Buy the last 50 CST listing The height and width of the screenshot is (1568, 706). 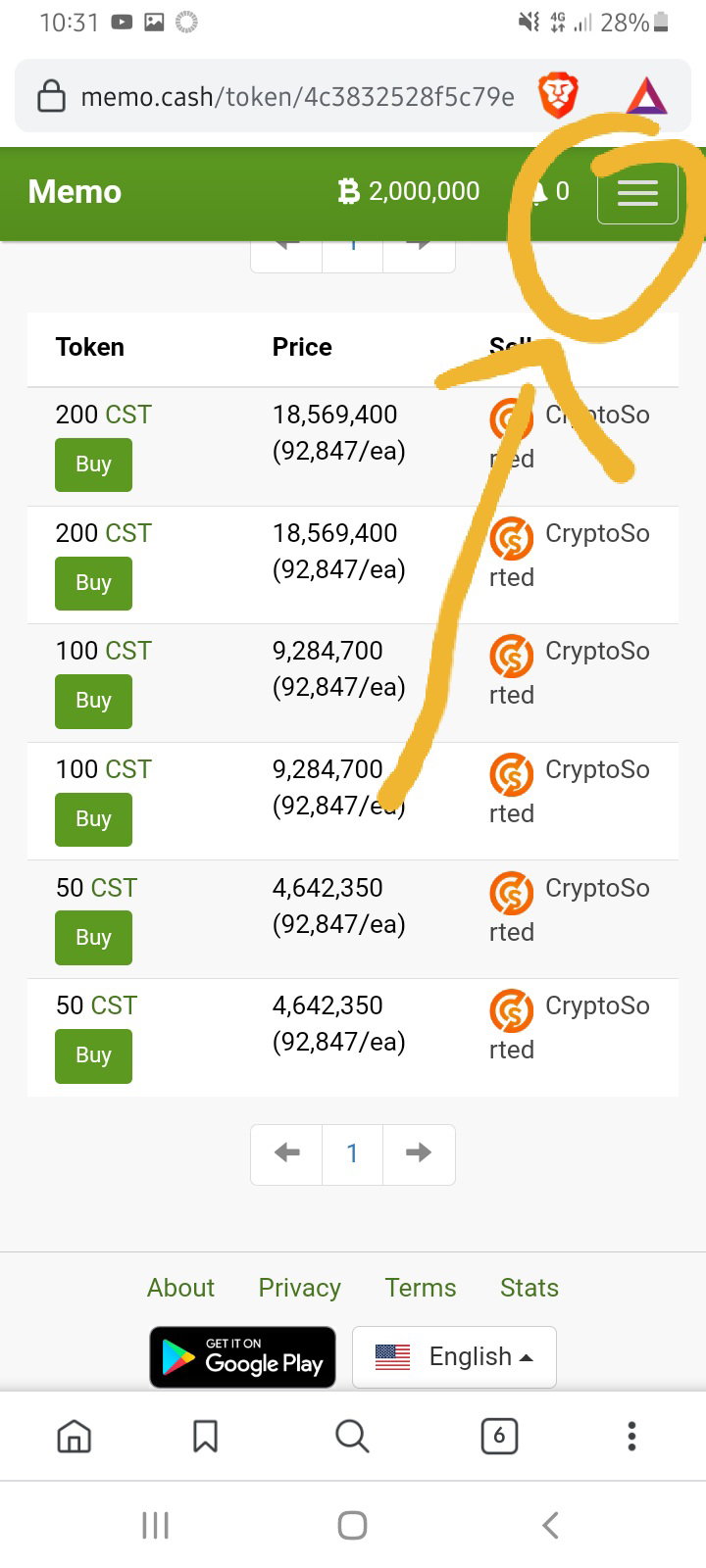[x=93, y=1055]
